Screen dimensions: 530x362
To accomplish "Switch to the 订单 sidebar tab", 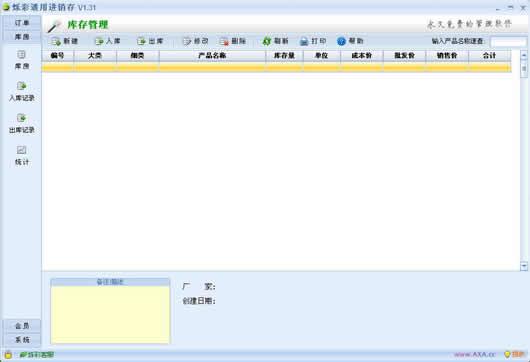I will coord(22,23).
